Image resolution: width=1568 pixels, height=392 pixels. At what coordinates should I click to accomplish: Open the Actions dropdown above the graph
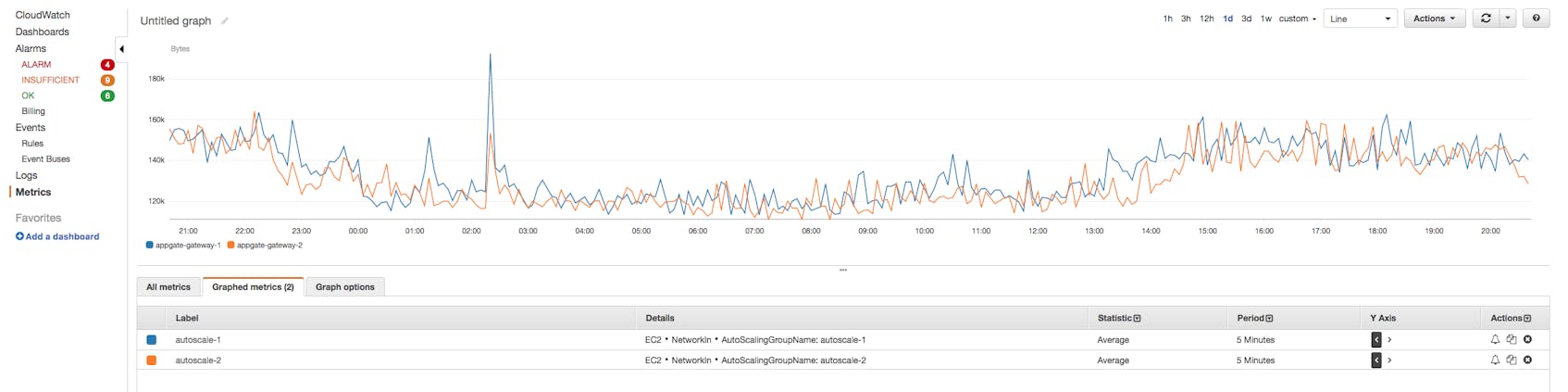pyautogui.click(x=1434, y=19)
